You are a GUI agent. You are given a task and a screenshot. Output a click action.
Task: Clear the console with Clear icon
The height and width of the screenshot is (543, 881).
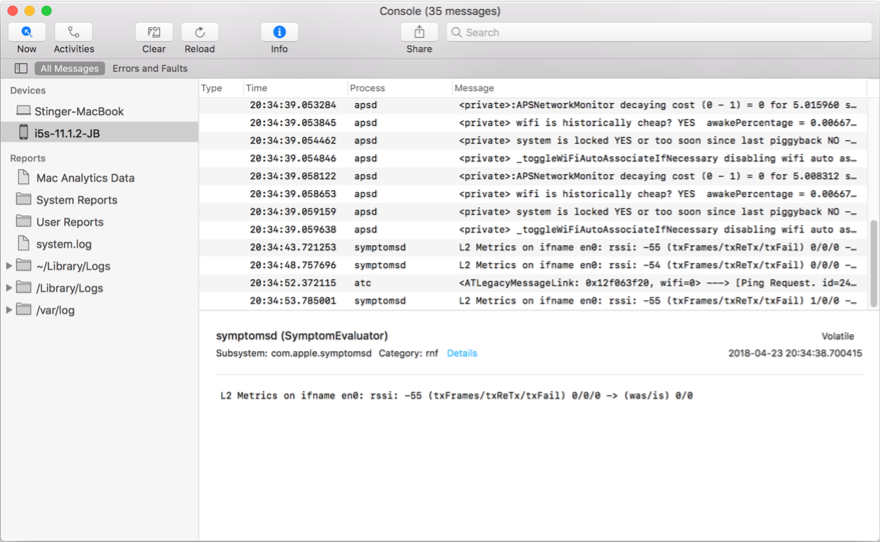tap(153, 32)
